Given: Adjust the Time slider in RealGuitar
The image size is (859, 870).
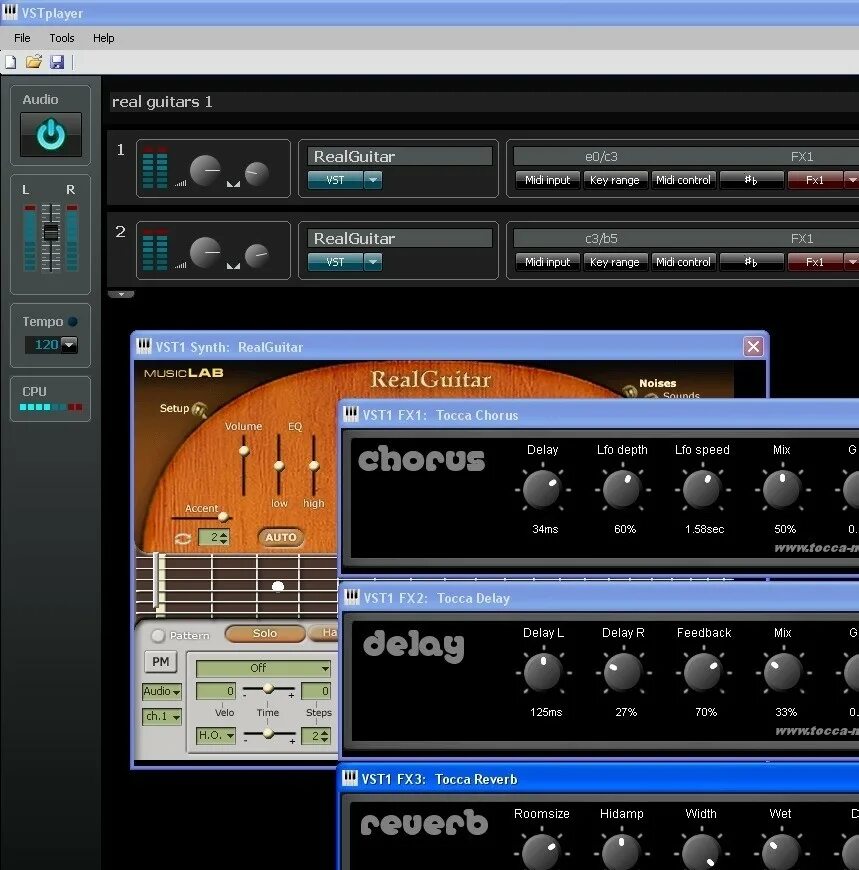Looking at the screenshot, I should (x=269, y=689).
